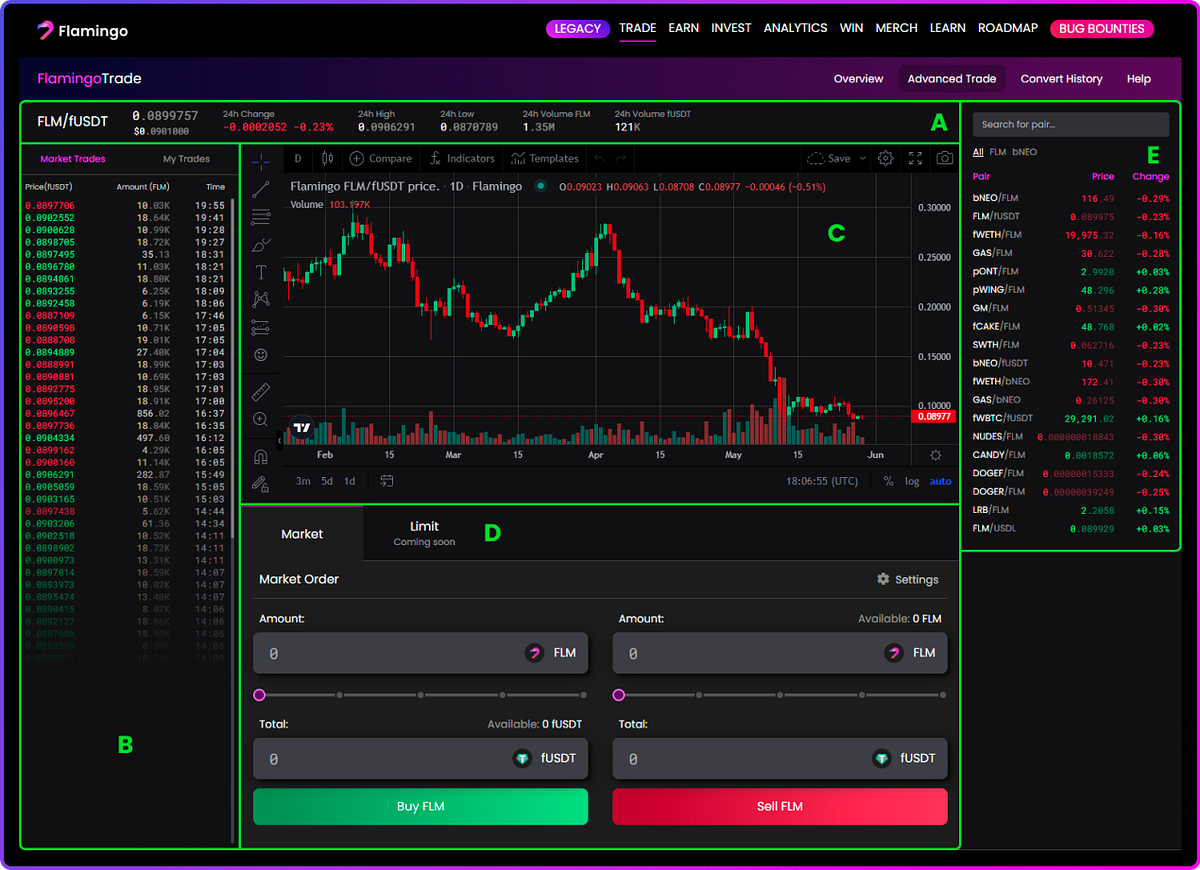Toggle log scale on the price axis
The height and width of the screenshot is (870, 1200).
(x=911, y=481)
